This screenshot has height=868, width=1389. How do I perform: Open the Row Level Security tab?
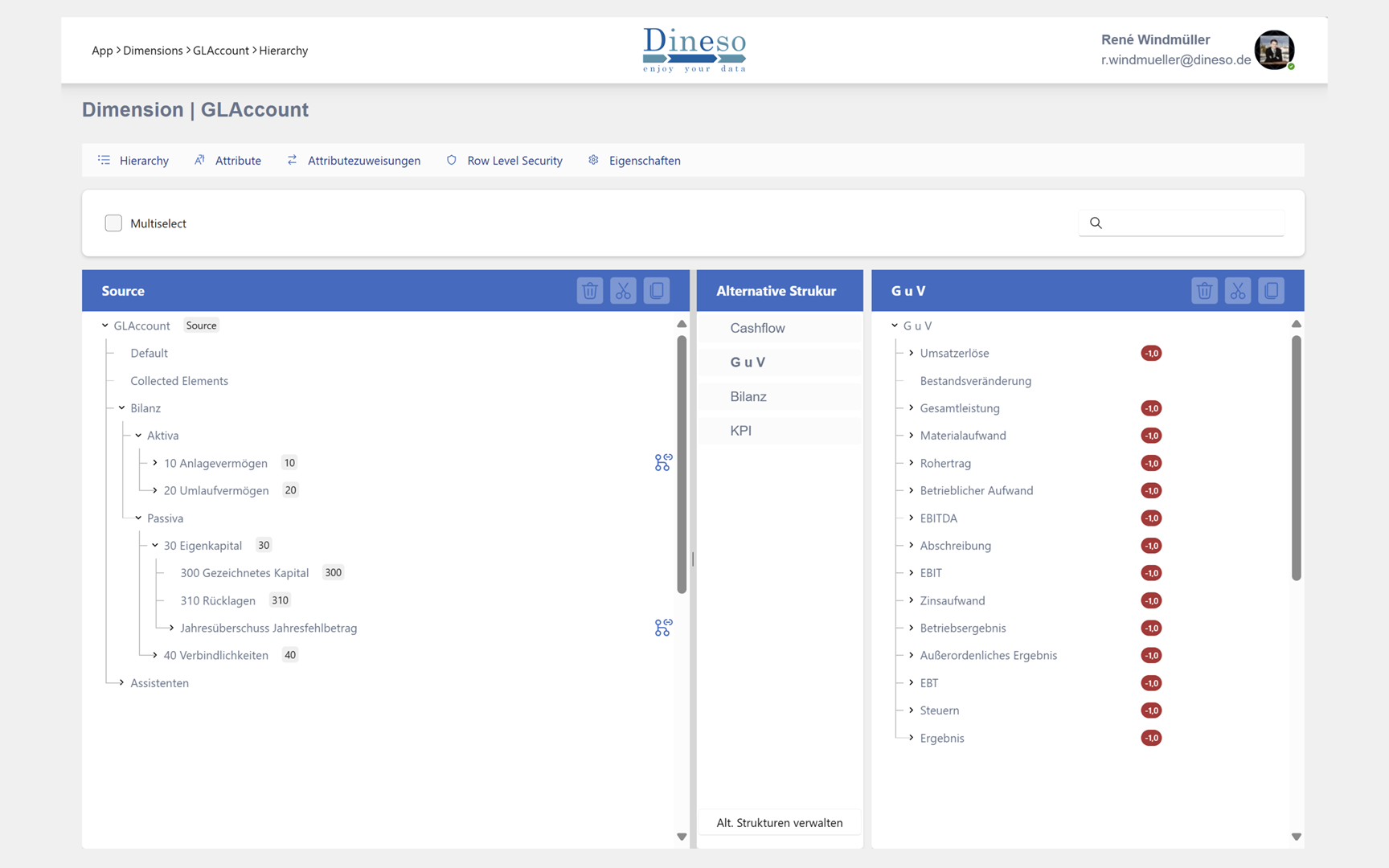pos(514,161)
